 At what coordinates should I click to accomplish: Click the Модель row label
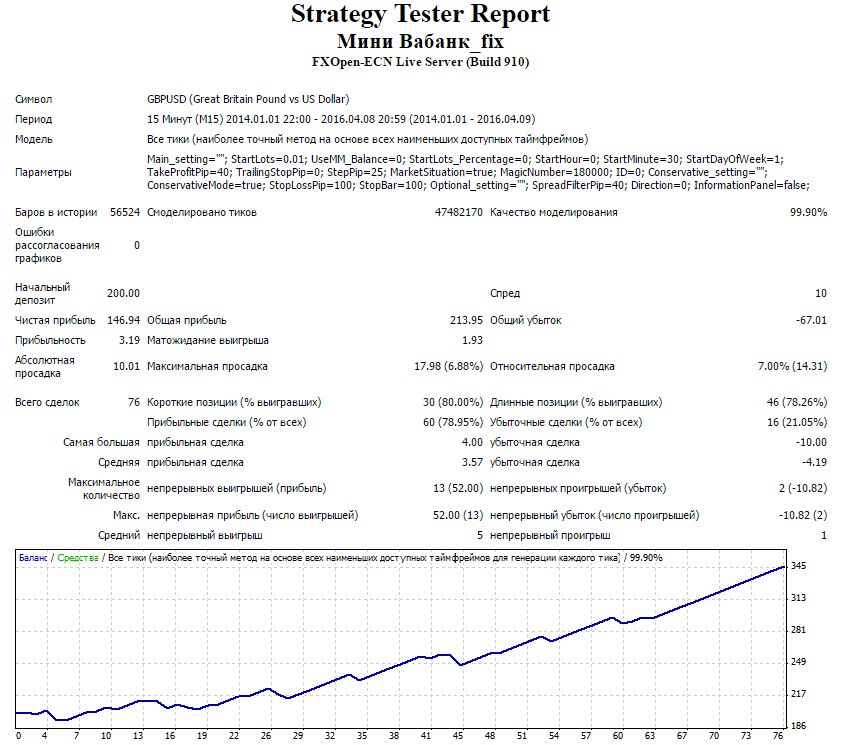pos(34,139)
